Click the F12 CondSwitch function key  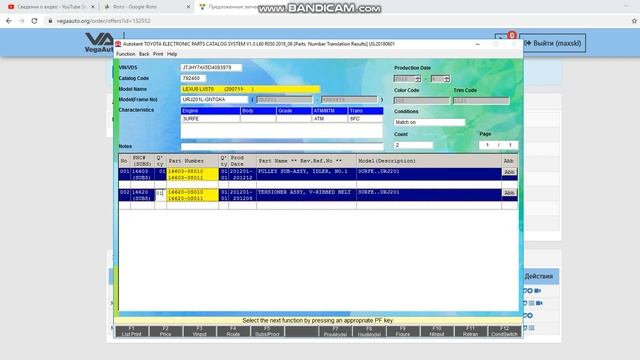504,331
